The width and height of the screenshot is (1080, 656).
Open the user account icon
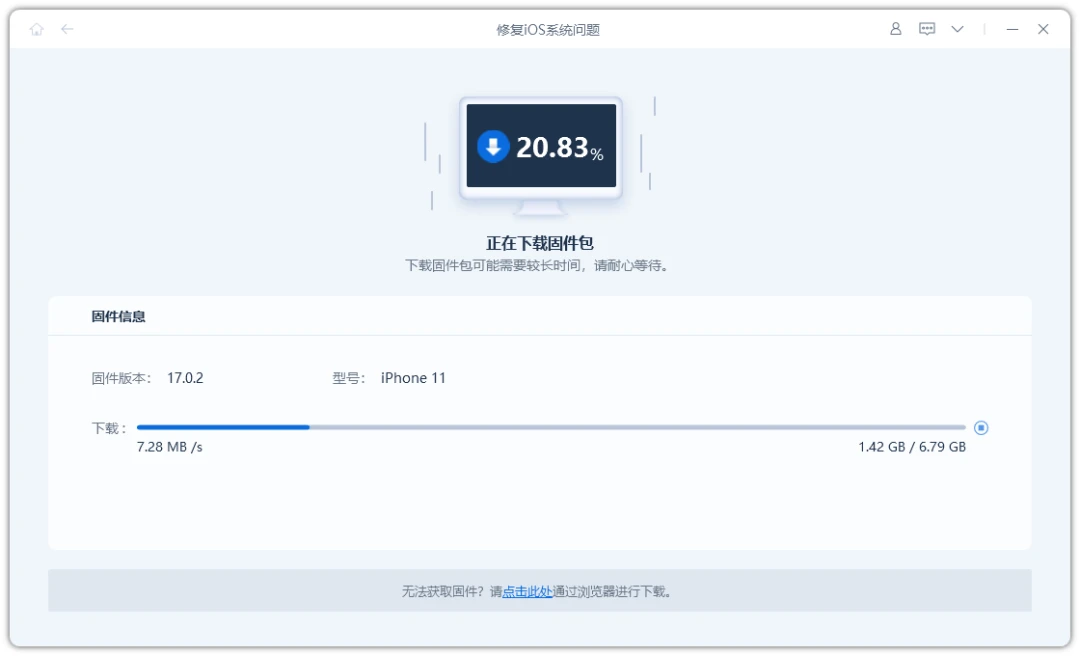pyautogui.click(x=895, y=29)
